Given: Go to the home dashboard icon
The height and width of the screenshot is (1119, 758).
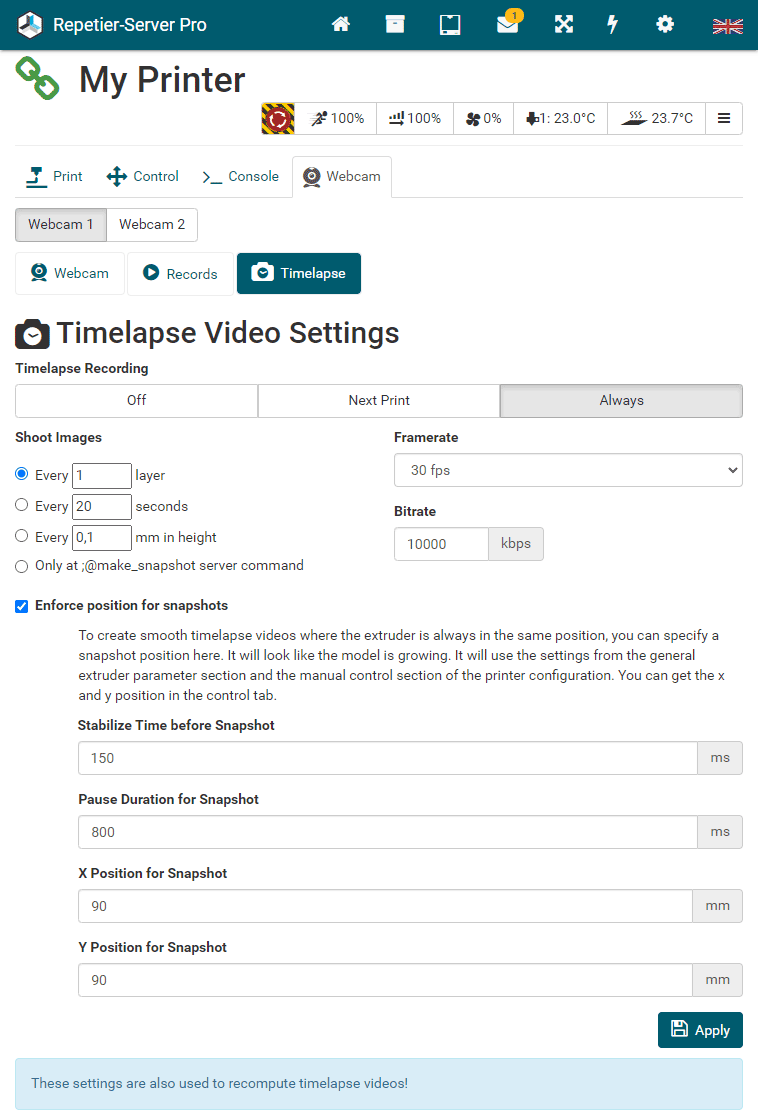Looking at the screenshot, I should 341,25.
